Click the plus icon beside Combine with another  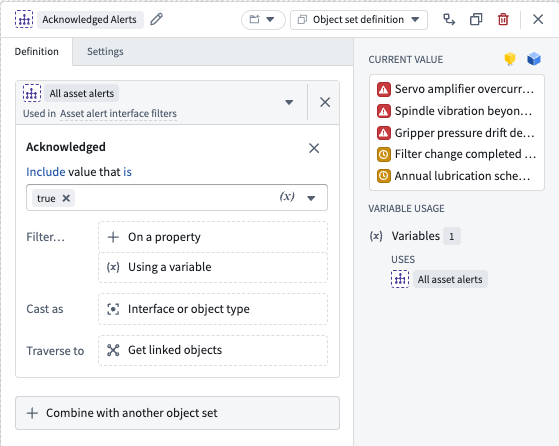click(x=32, y=413)
